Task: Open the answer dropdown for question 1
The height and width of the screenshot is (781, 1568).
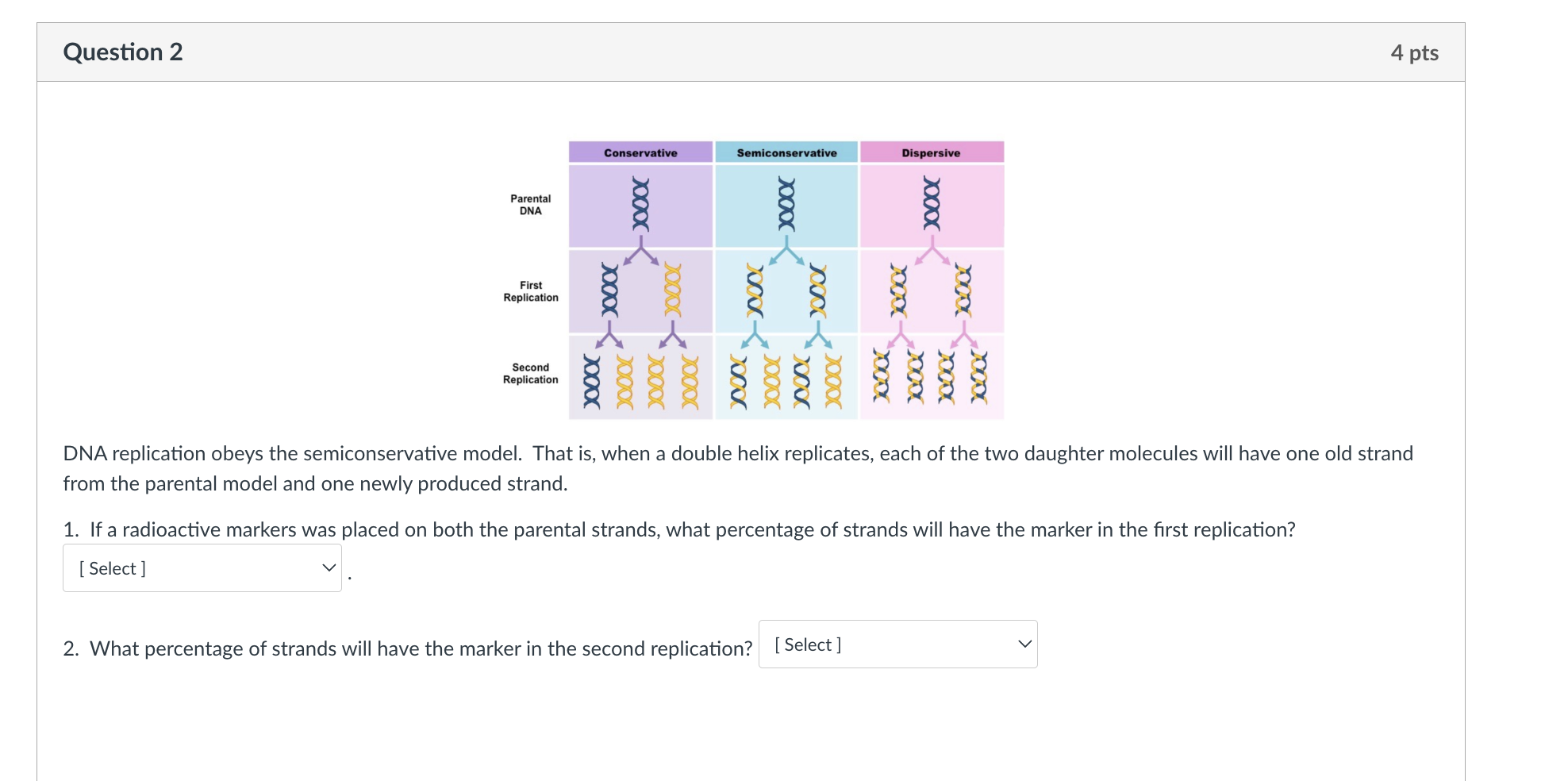Action: (201, 567)
